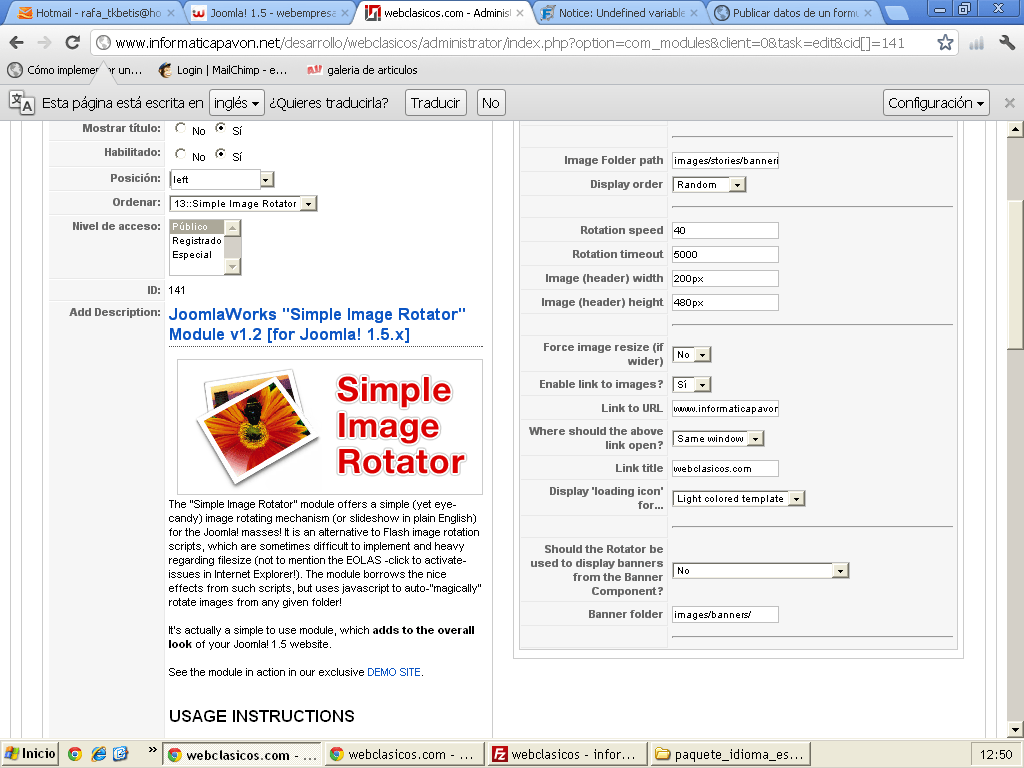
Task: Click the third quick launch icon
Action: click(x=121, y=754)
